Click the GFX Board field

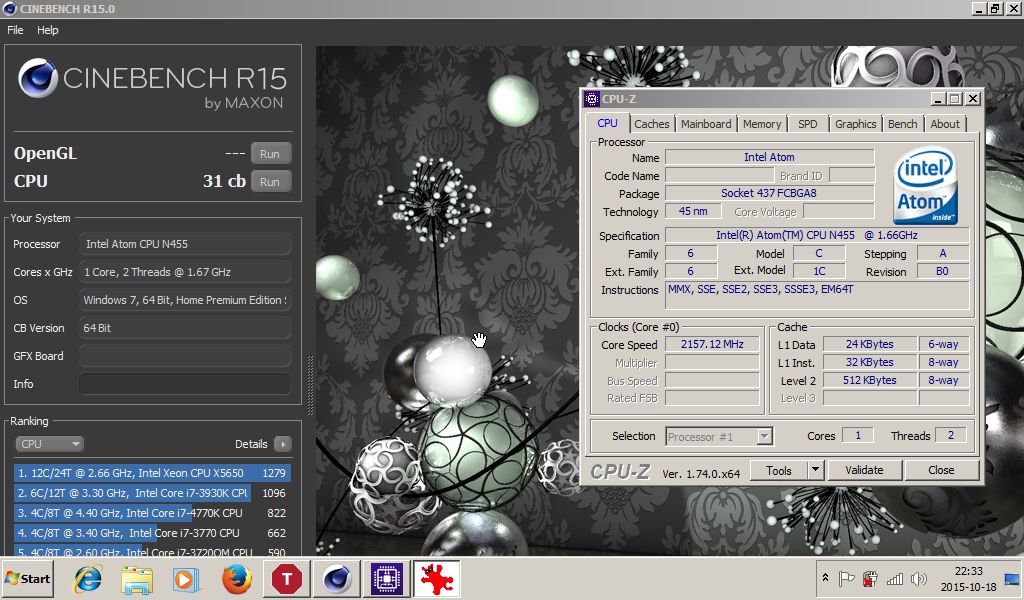(x=185, y=356)
